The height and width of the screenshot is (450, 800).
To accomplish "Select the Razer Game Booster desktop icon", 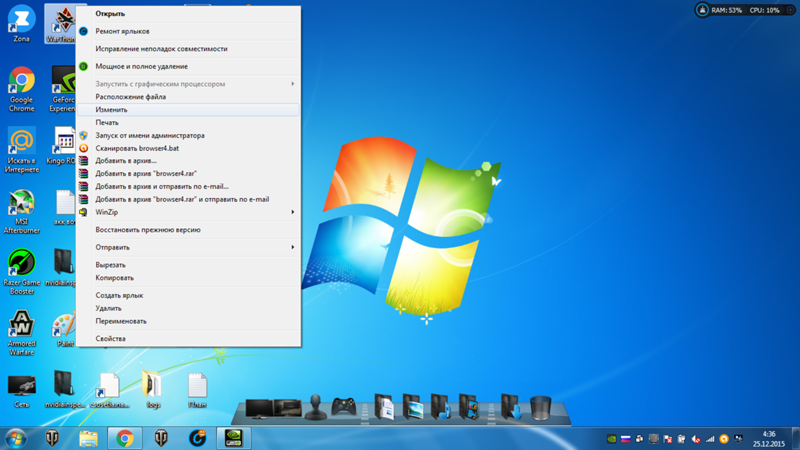I will (21, 272).
